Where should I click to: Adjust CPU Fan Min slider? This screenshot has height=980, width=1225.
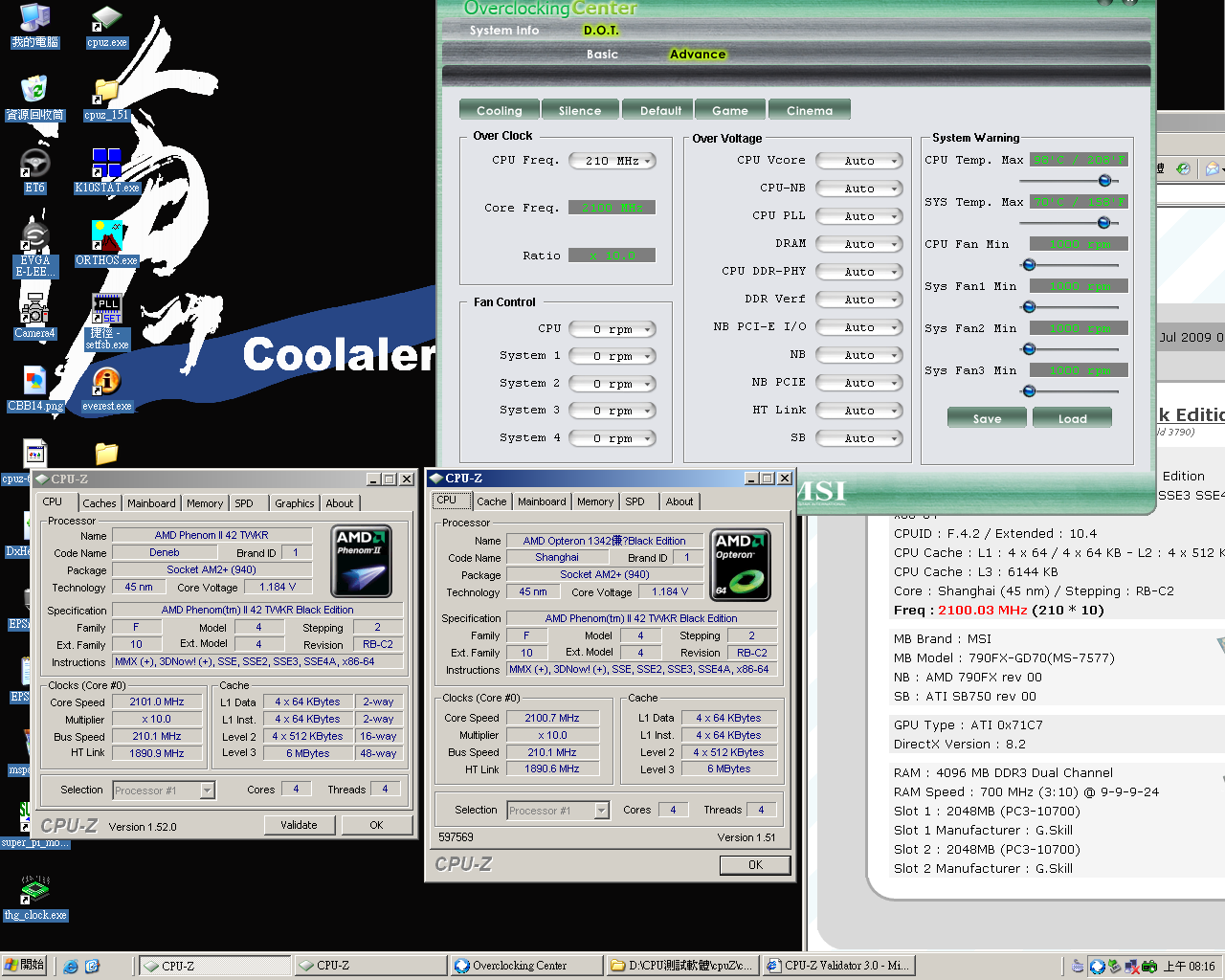[1029, 265]
